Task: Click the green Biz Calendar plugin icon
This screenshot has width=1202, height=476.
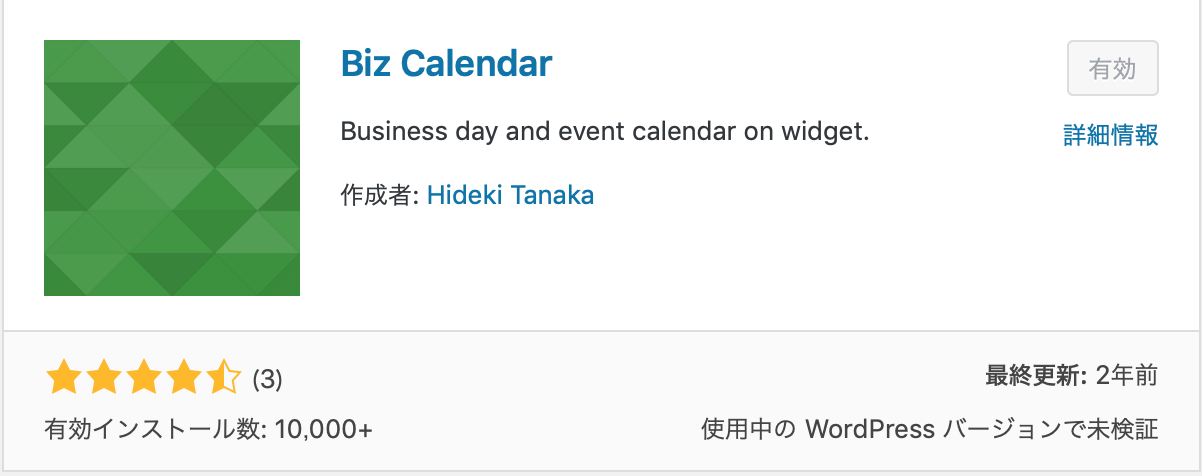Action: coord(172,168)
